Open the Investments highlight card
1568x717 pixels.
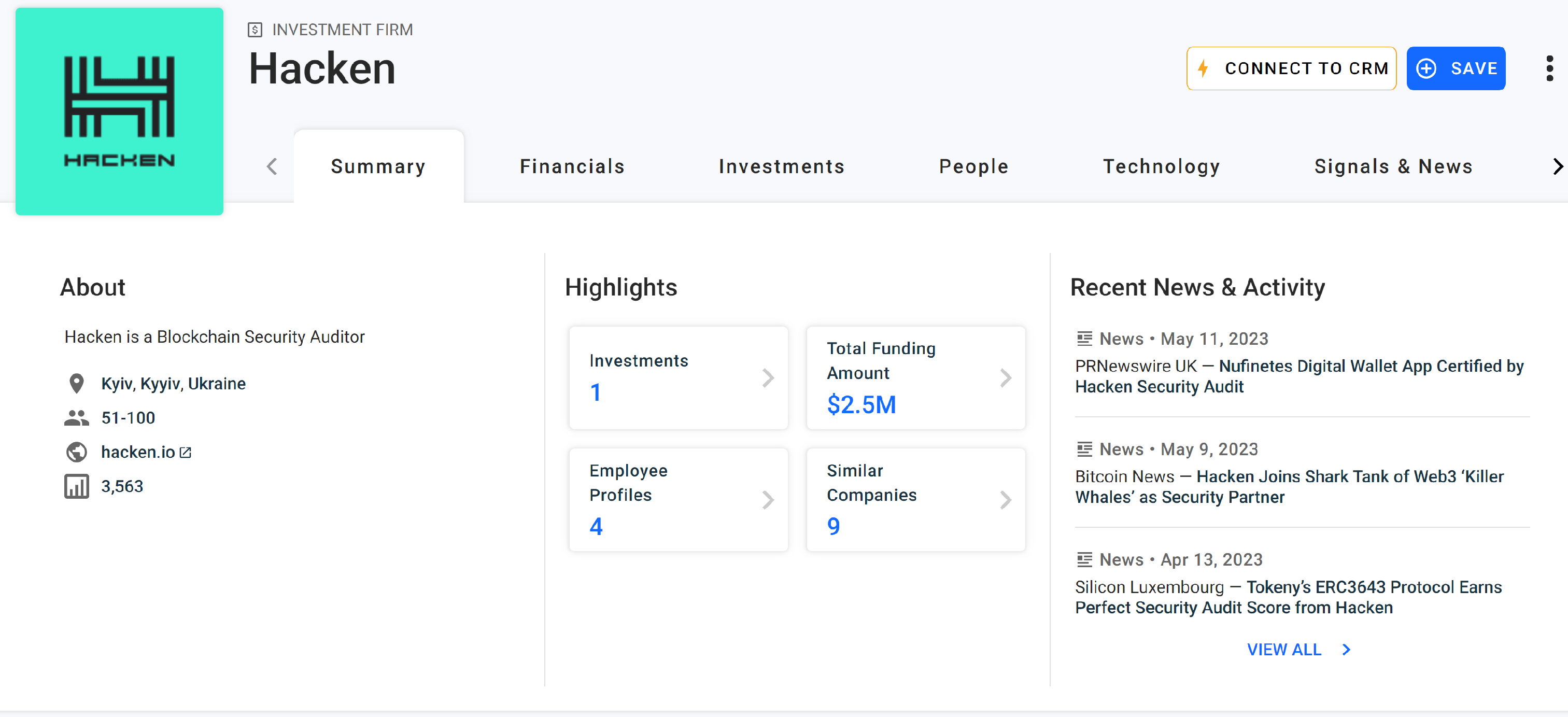679,378
